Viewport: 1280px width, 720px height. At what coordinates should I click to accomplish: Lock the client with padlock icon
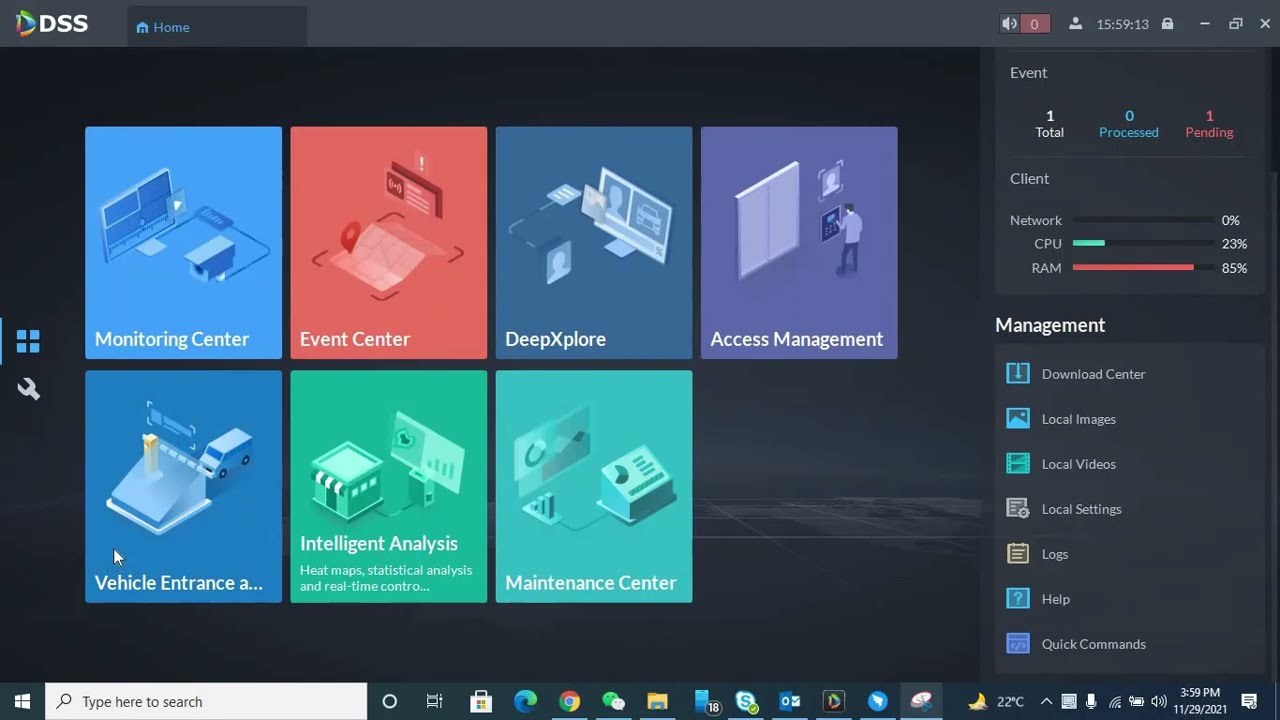coord(1167,24)
